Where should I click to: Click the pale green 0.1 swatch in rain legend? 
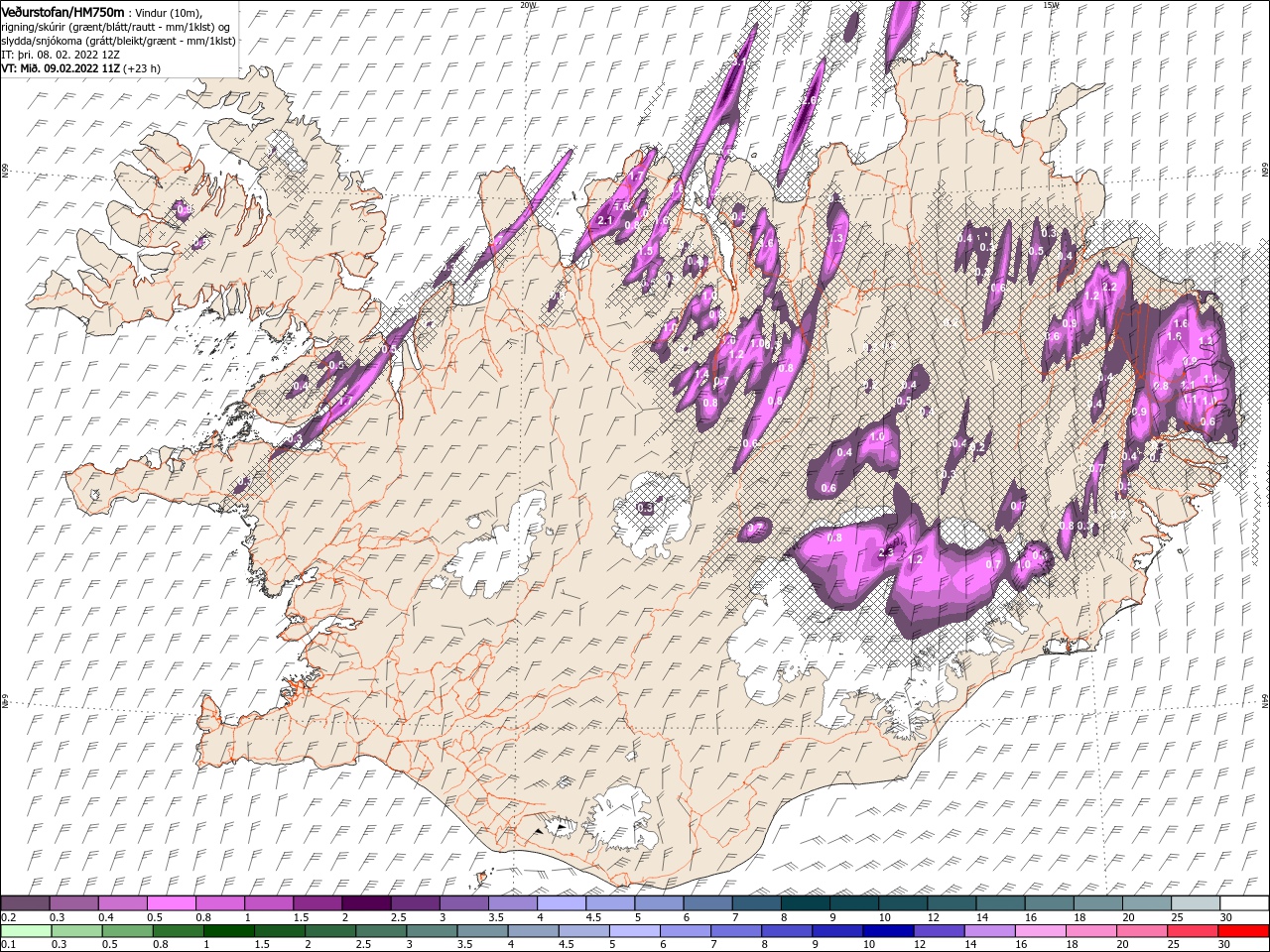point(26,931)
